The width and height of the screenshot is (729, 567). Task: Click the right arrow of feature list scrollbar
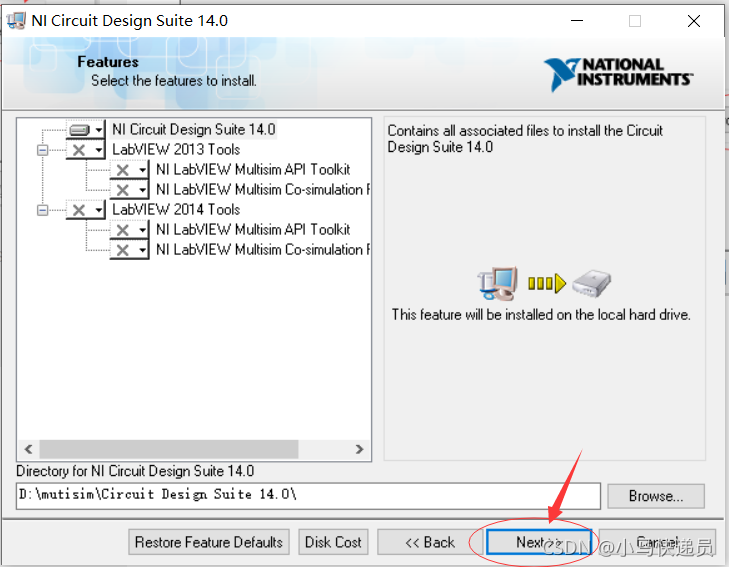click(x=359, y=449)
